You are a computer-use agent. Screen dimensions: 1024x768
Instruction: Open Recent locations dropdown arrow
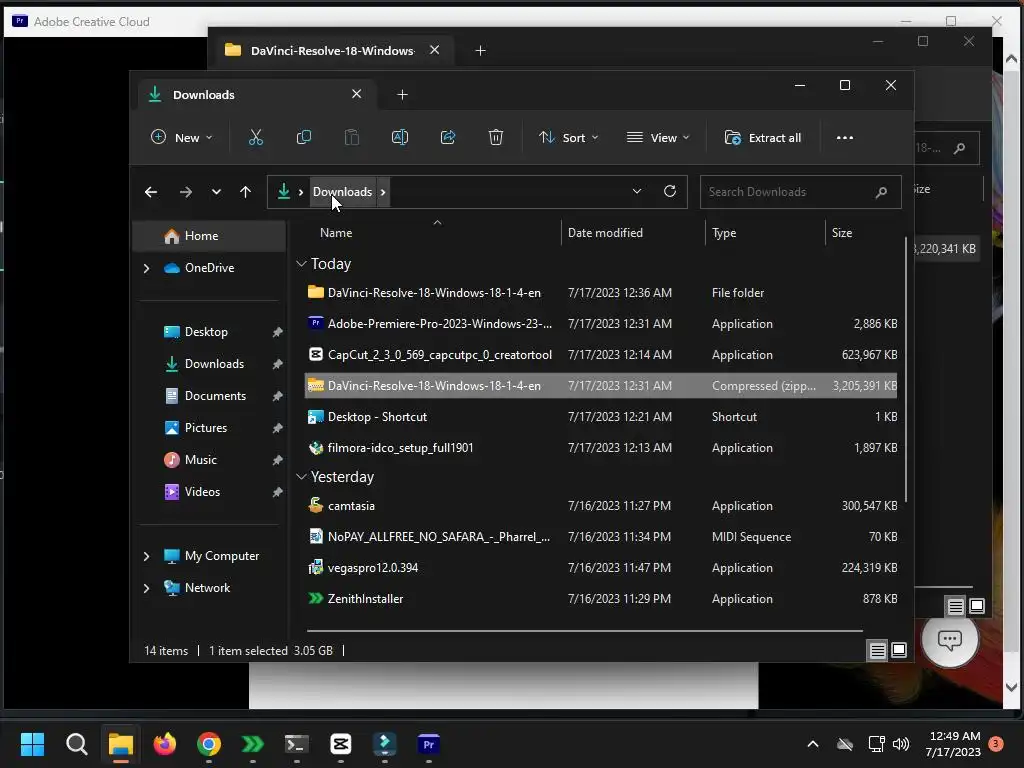tap(216, 192)
